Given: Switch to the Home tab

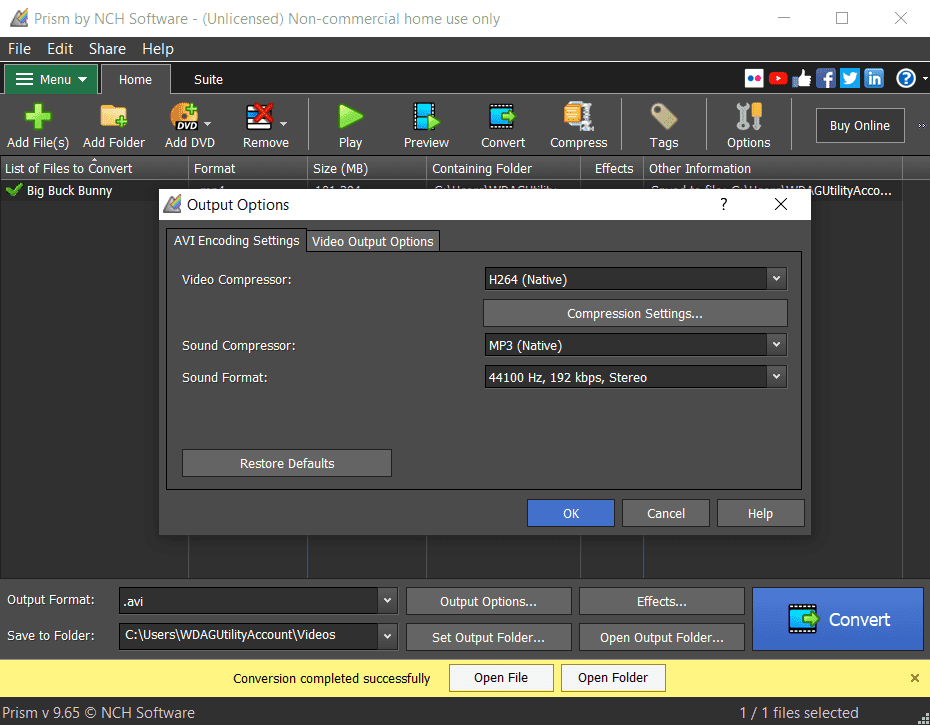Looking at the screenshot, I should [135, 80].
